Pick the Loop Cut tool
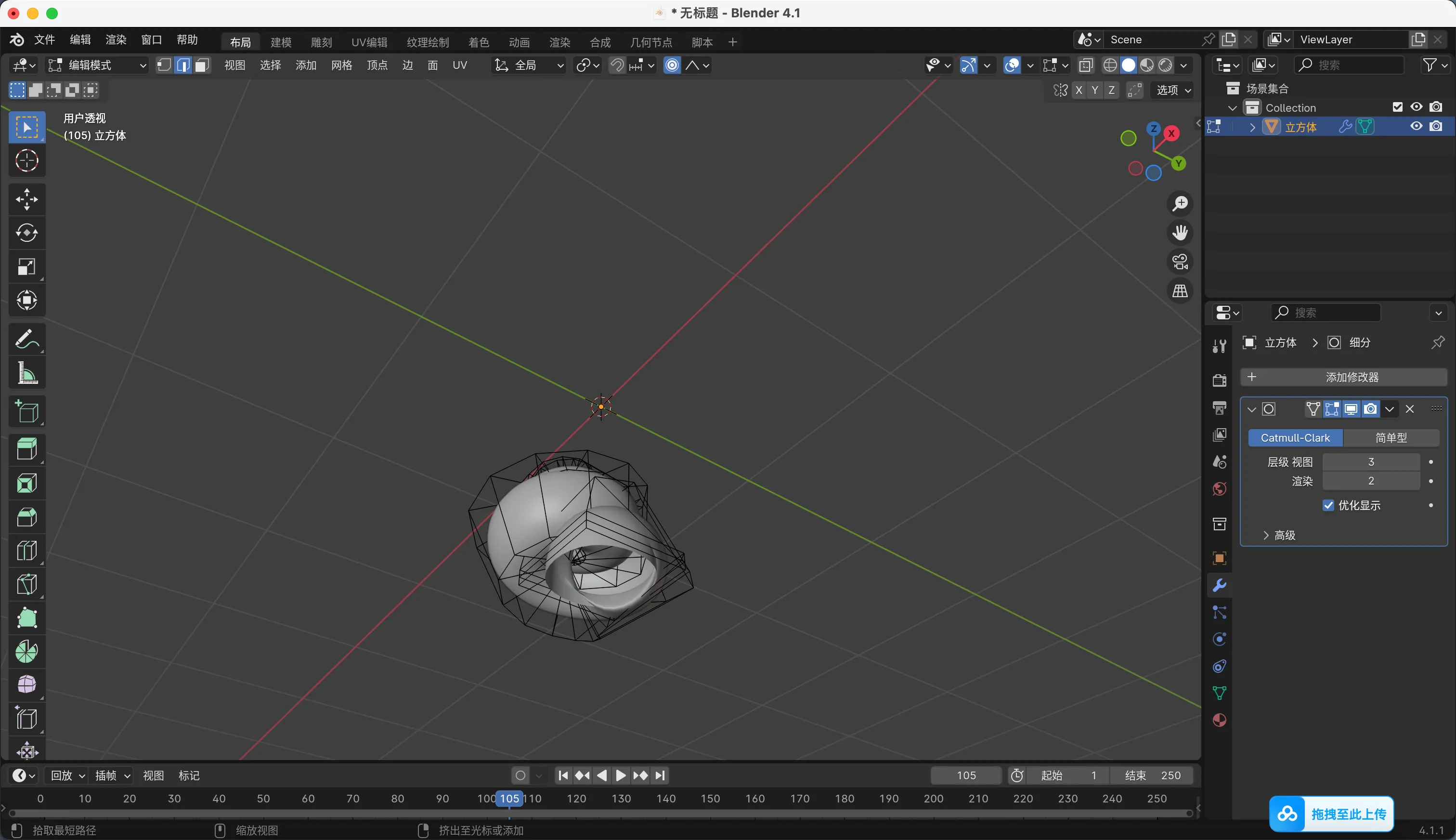Viewport: 1456px width, 840px height. pyautogui.click(x=26, y=551)
